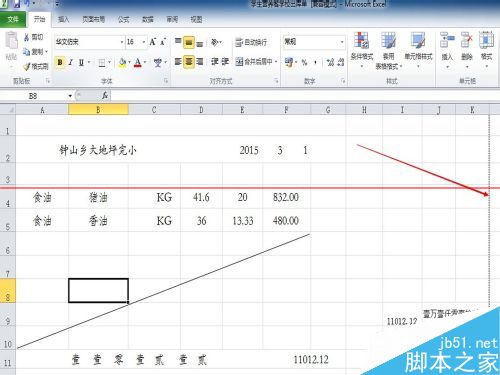
Task: Open the number format combo box
Action: (x=314, y=42)
